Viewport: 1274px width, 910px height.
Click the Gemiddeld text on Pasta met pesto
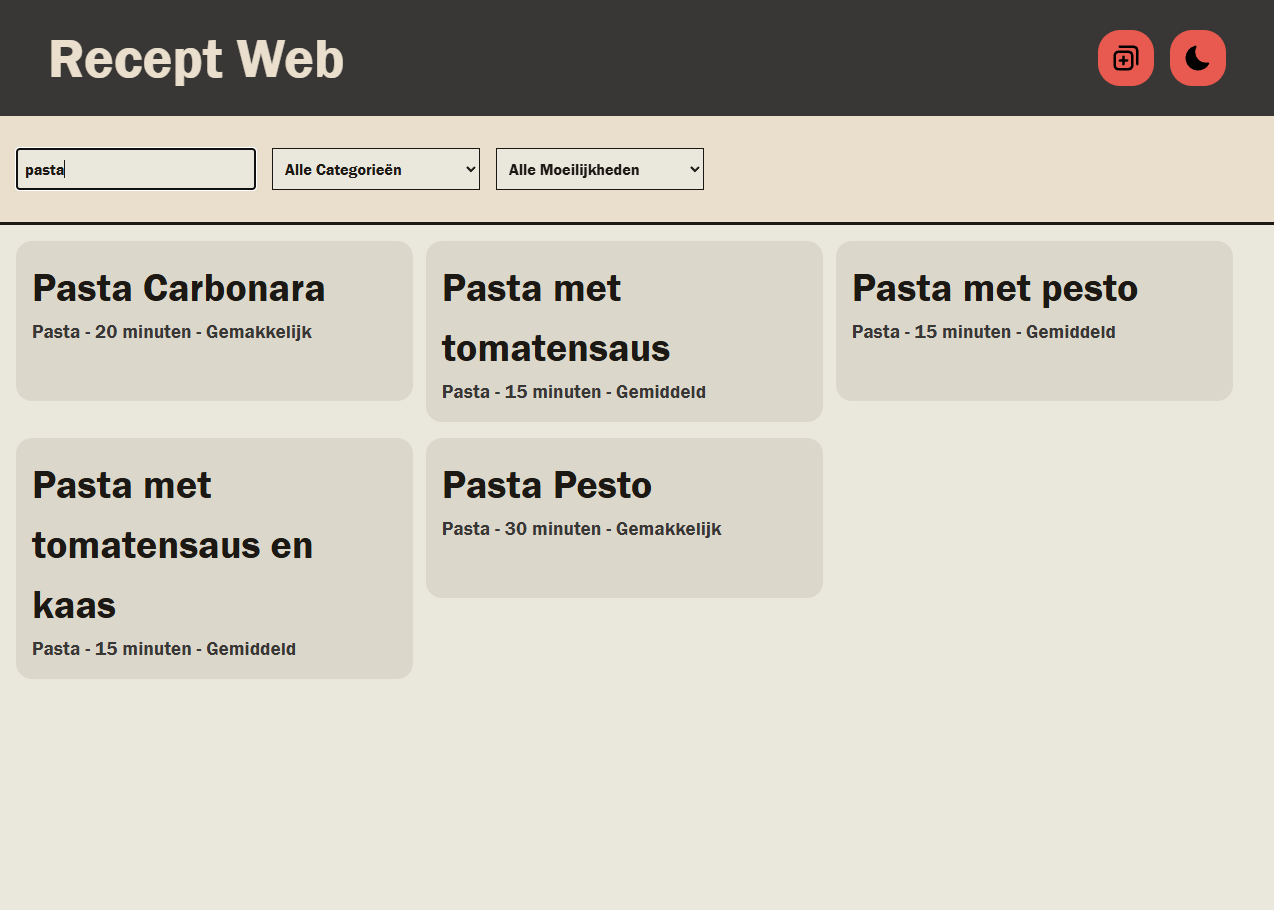[1071, 331]
